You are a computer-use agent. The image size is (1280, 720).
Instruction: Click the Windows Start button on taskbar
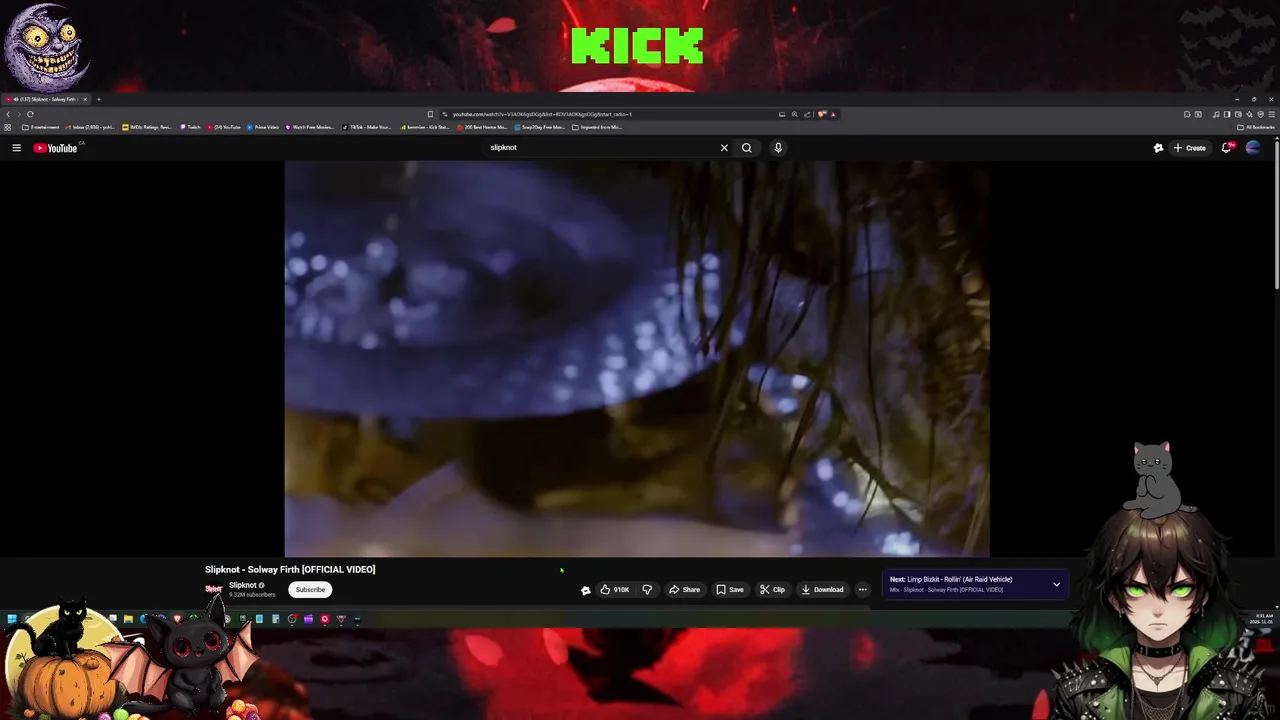[x=12, y=619]
